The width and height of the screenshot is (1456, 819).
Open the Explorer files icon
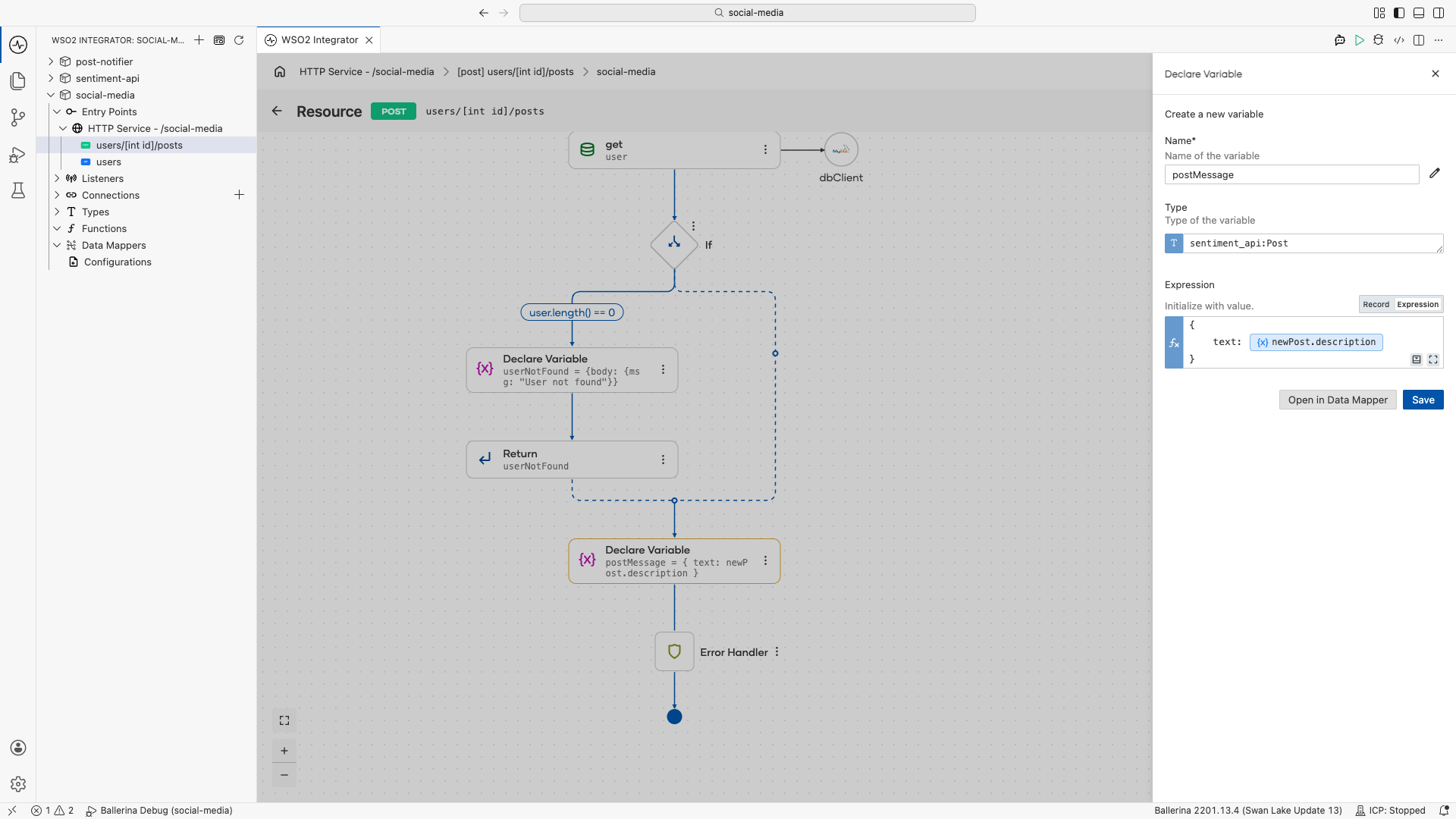pyautogui.click(x=18, y=81)
